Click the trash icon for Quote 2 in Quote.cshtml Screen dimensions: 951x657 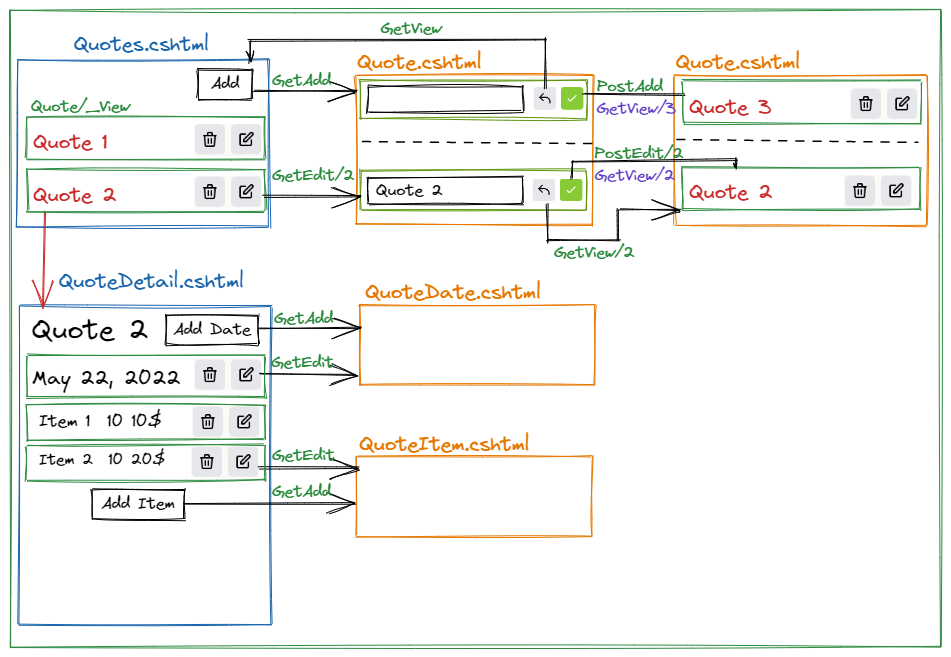click(x=860, y=190)
